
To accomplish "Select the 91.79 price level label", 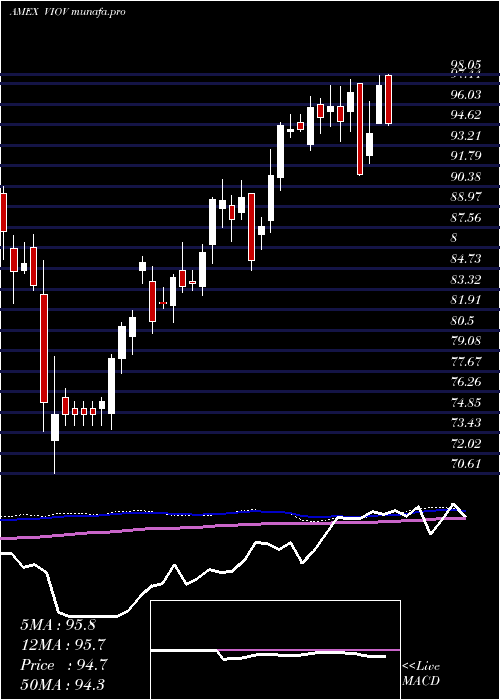I will (466, 156).
